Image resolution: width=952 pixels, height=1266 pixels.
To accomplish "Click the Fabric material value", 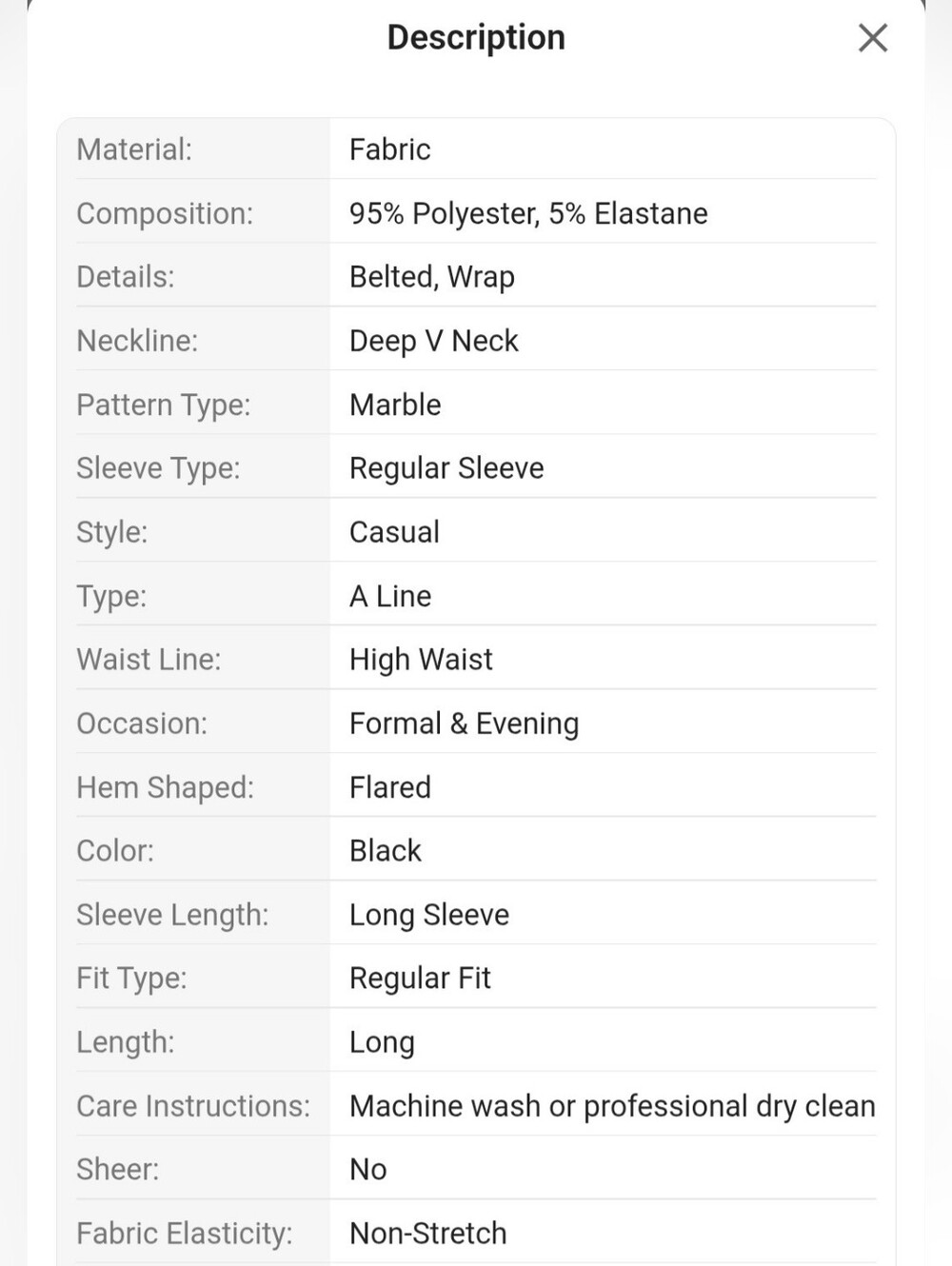I will (x=390, y=149).
